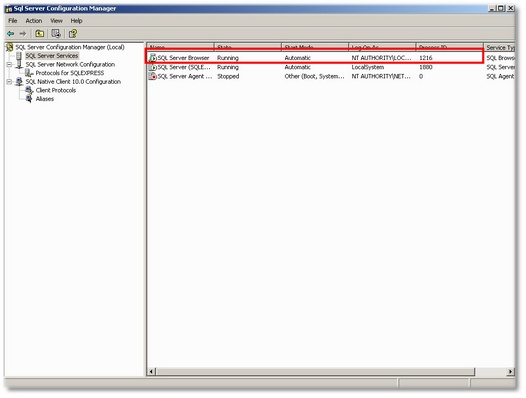This screenshot has width=526, height=398.
Task: Open the Help menu
Action: tap(76, 21)
